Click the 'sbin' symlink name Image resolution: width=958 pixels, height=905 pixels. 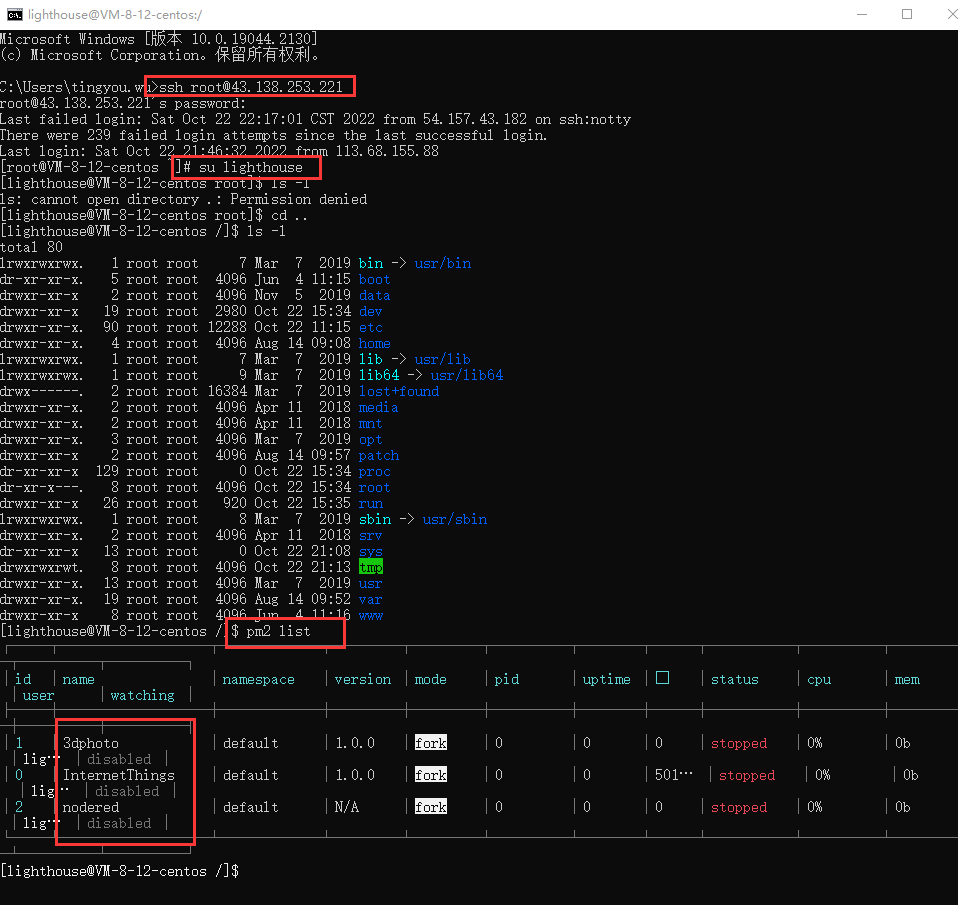tap(375, 519)
